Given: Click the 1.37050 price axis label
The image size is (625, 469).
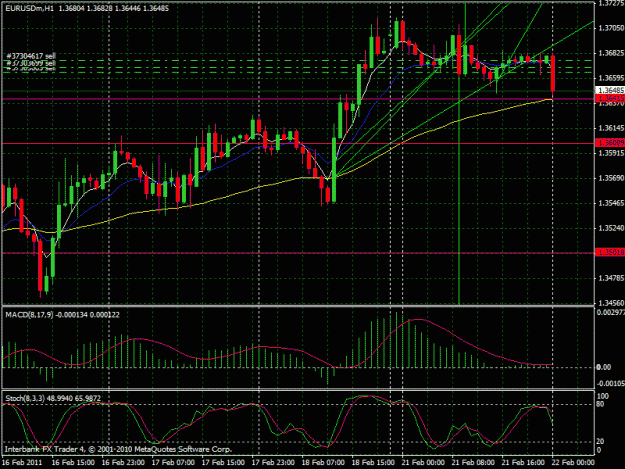Looking at the screenshot, I should [x=611, y=28].
